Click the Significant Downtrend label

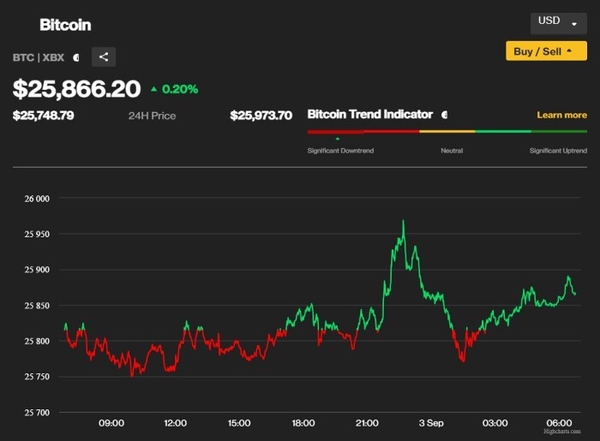pos(341,150)
